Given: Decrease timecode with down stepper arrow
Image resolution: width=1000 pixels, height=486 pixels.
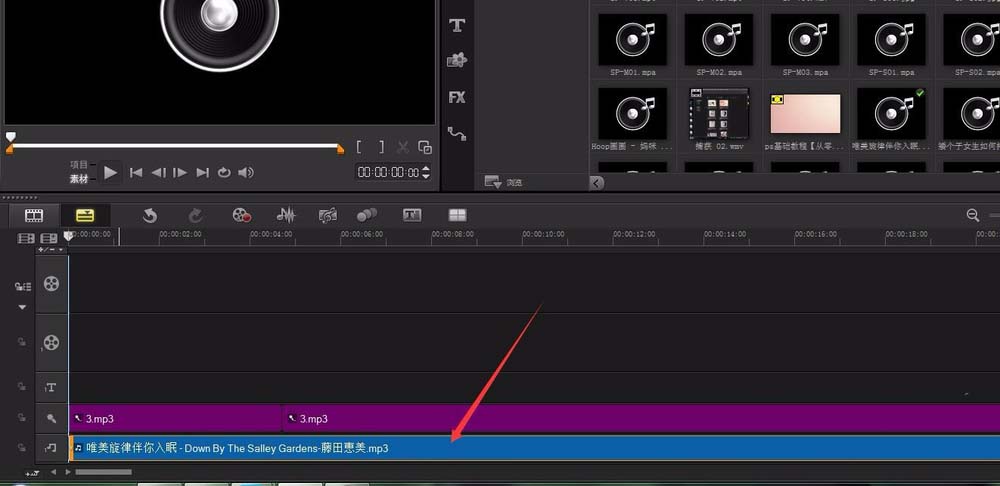Looking at the screenshot, I should (x=426, y=176).
